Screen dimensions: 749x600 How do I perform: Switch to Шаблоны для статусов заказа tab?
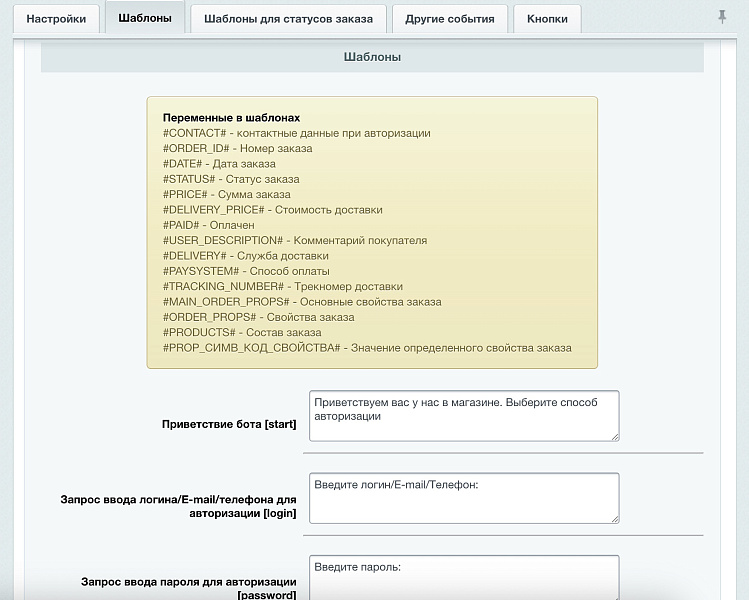(288, 19)
